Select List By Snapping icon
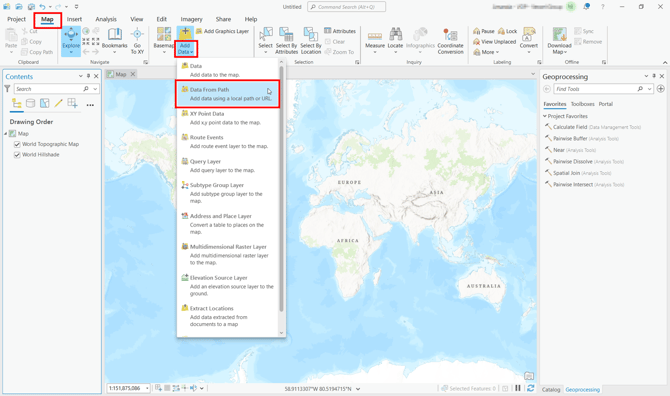Image resolution: width=670 pixels, height=396 pixels. click(73, 103)
